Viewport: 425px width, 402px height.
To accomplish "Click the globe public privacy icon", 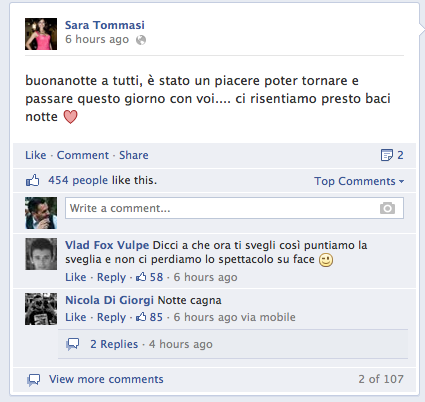I will pos(141,40).
